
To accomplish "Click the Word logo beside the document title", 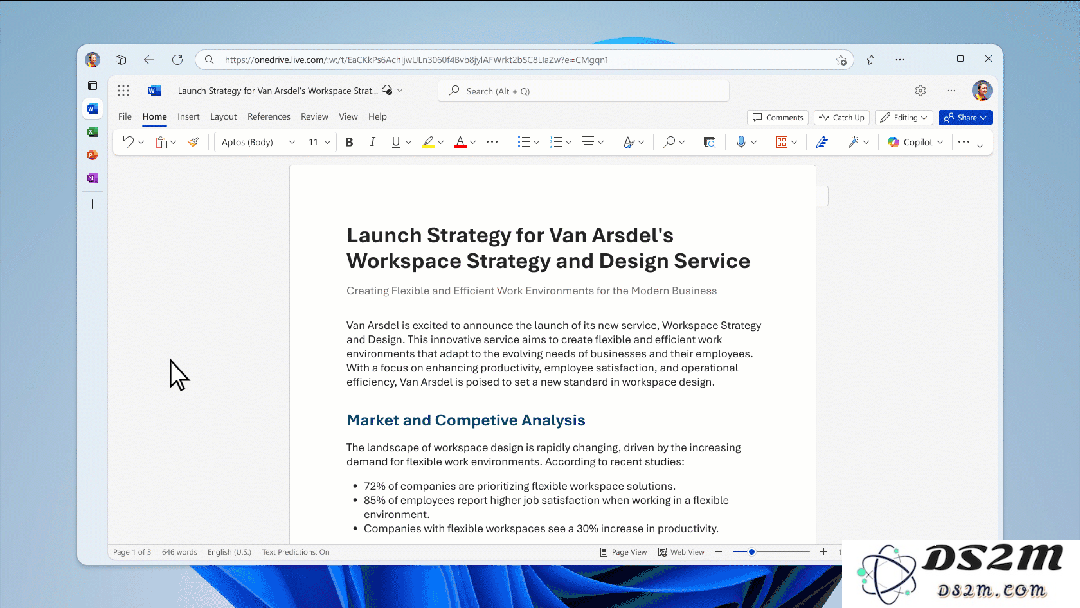I will tap(154, 90).
